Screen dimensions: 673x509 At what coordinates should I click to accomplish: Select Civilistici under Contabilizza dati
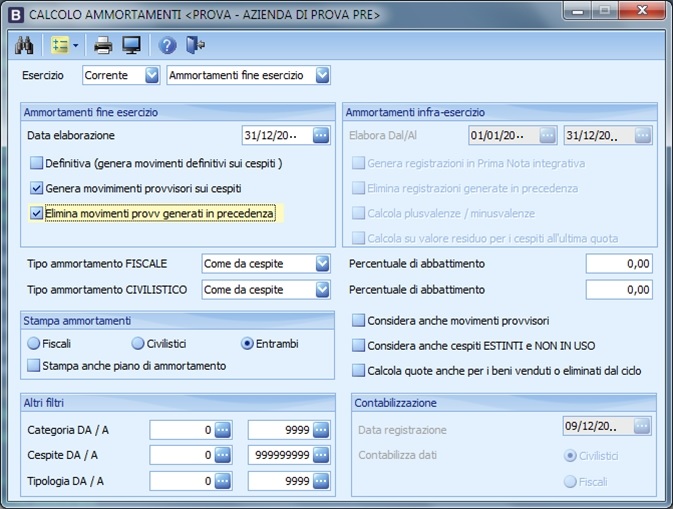(x=570, y=456)
